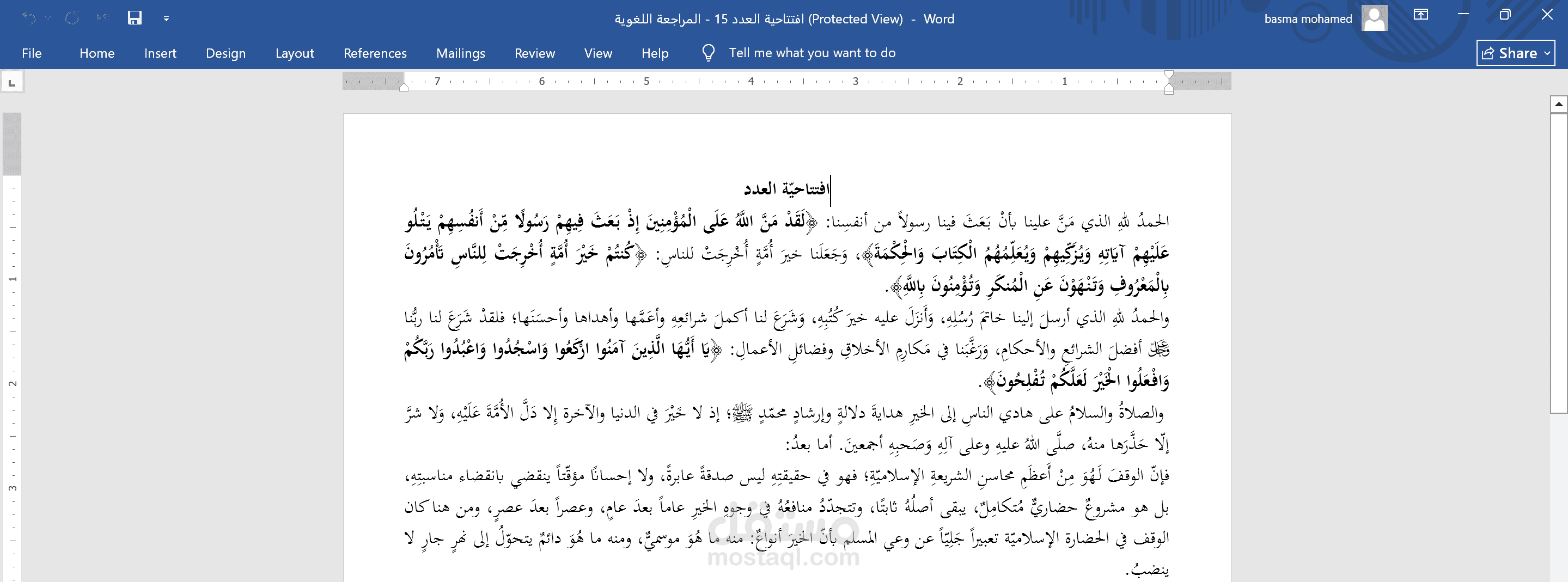Image resolution: width=1568 pixels, height=582 pixels.
Task: Open the References tab
Action: 375,53
